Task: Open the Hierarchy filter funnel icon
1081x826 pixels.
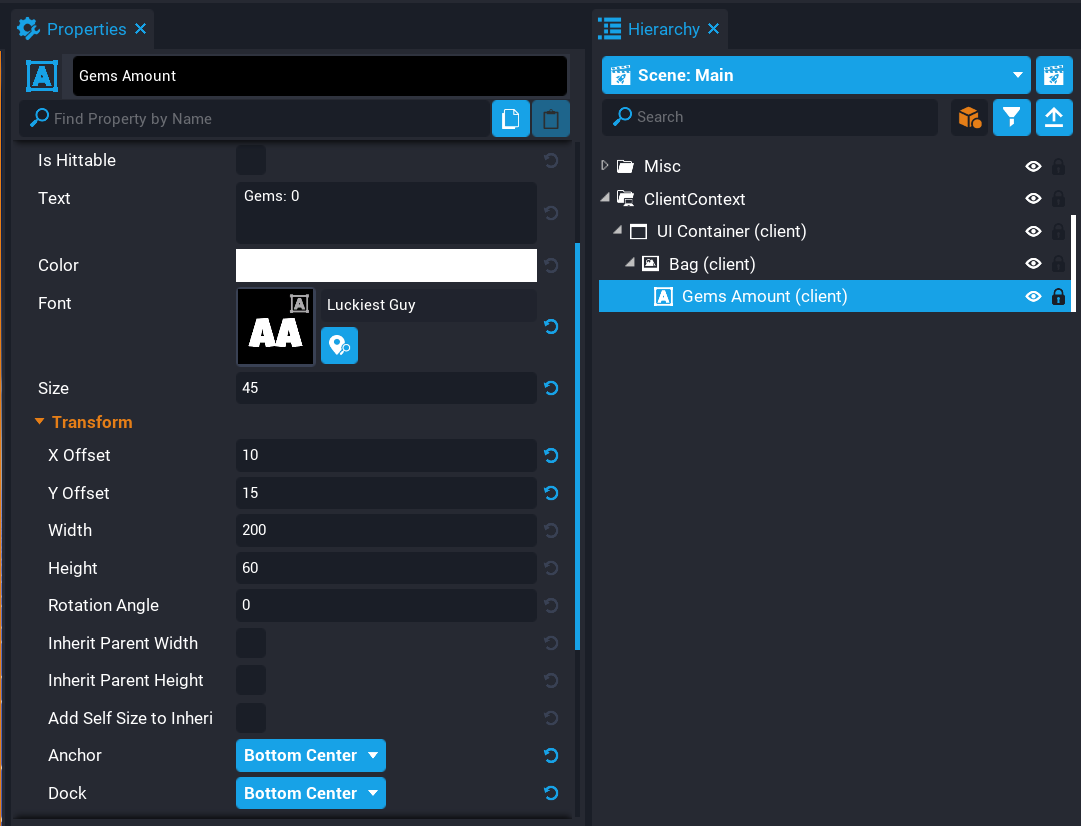Action: pyautogui.click(x=1011, y=117)
